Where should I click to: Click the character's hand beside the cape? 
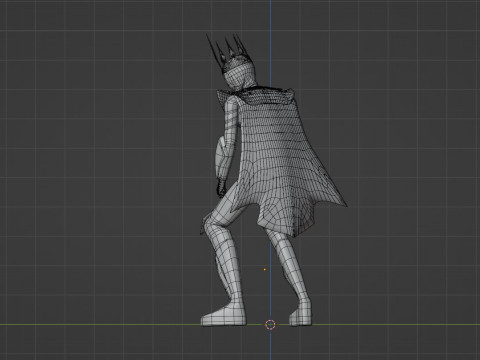pos(222,188)
